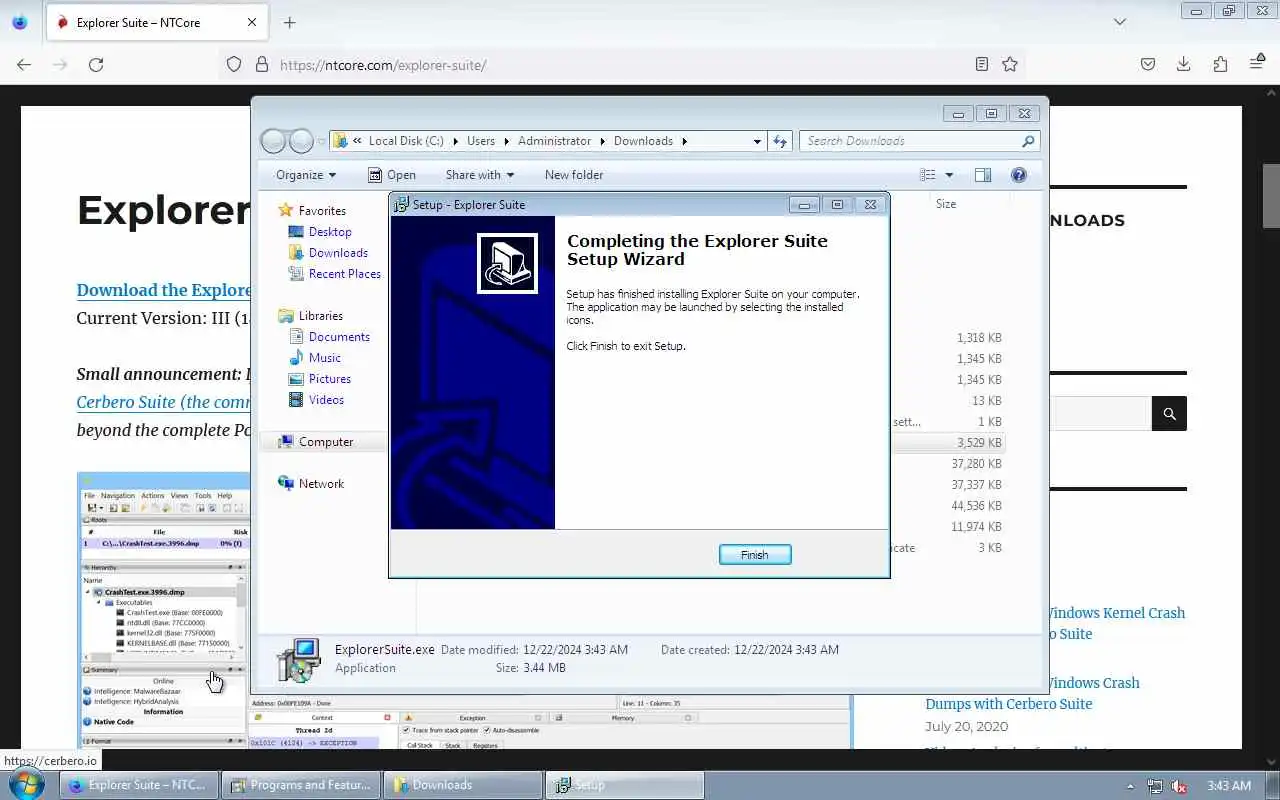Show site padlock connection info
Viewport: 1280px width, 800px height.
click(262, 64)
